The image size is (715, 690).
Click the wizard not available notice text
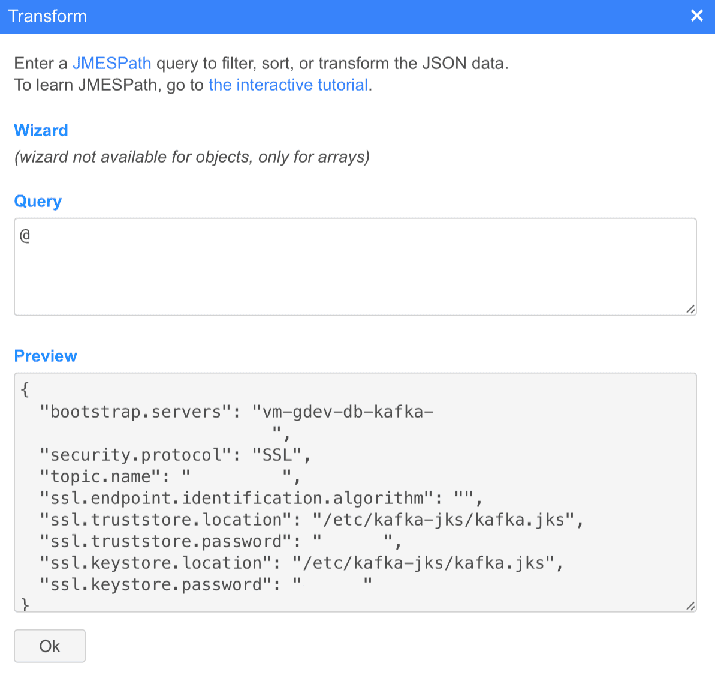[191, 158]
